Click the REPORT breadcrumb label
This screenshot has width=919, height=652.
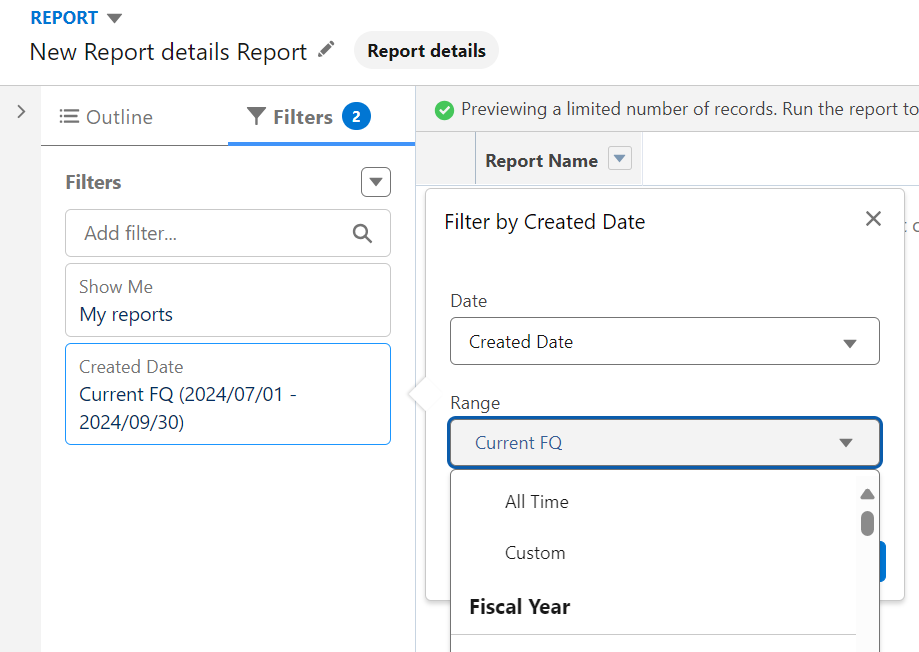pos(64,18)
